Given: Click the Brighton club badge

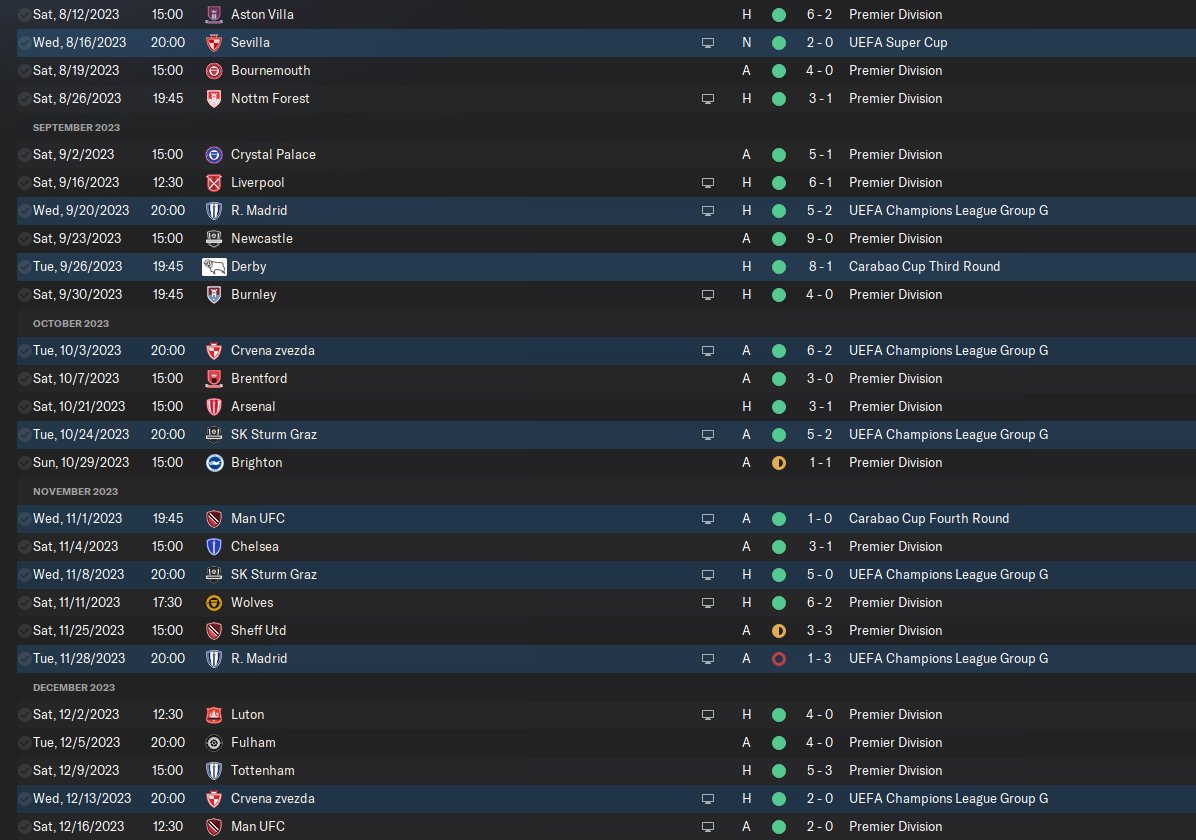Looking at the screenshot, I should click(214, 462).
